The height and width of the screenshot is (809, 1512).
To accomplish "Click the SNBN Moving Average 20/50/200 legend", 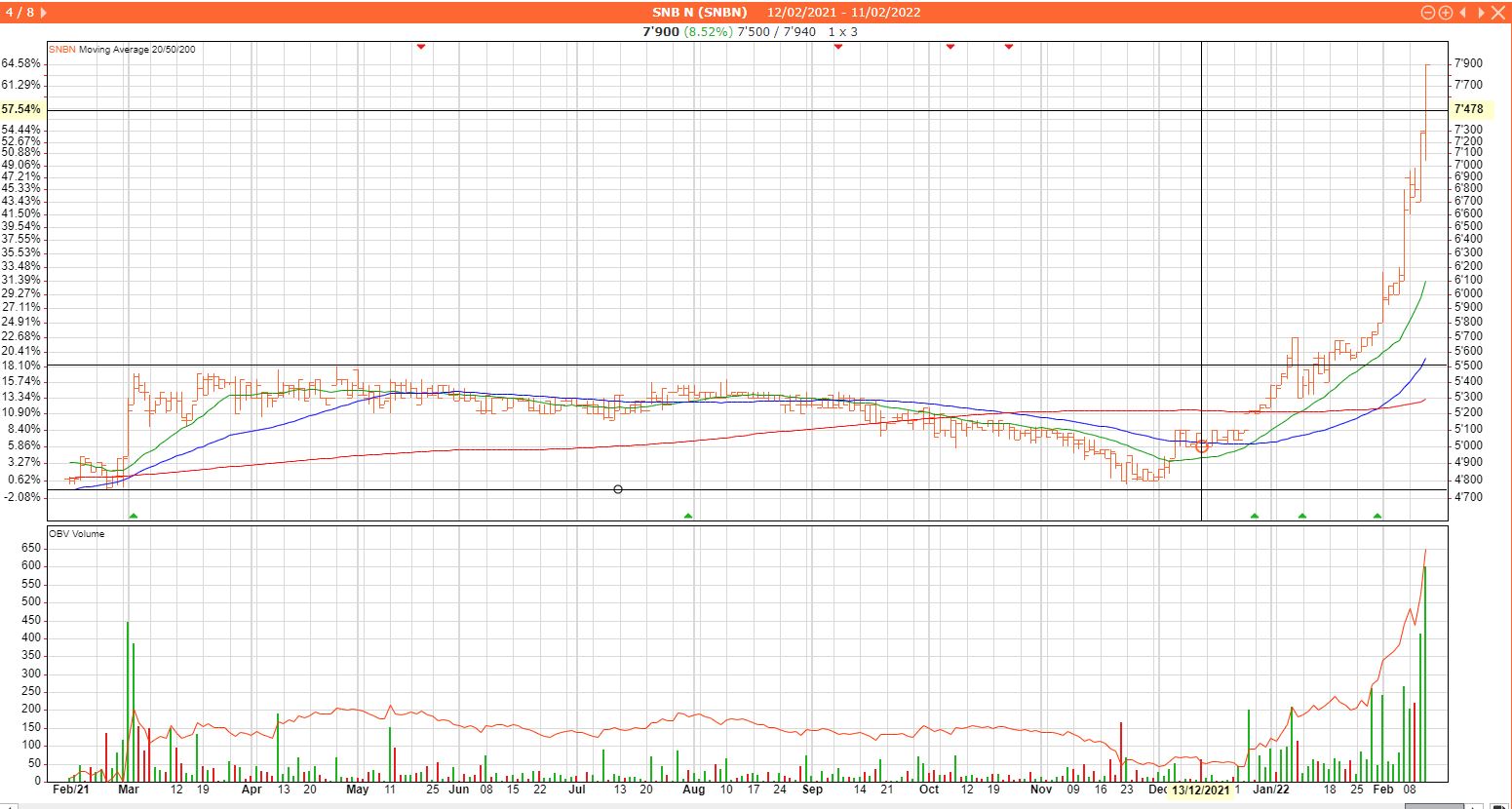I will [x=122, y=49].
